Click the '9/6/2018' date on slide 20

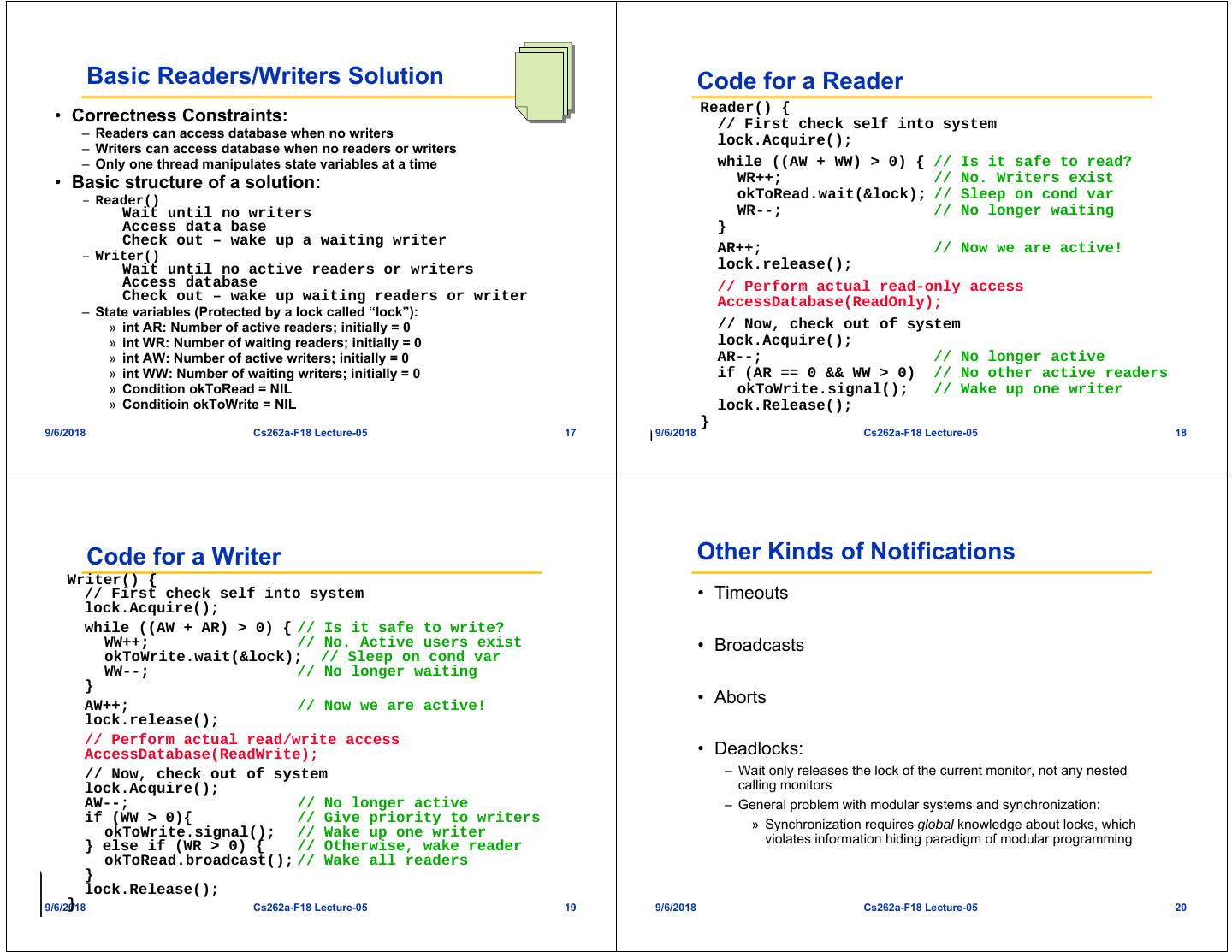coord(675,908)
